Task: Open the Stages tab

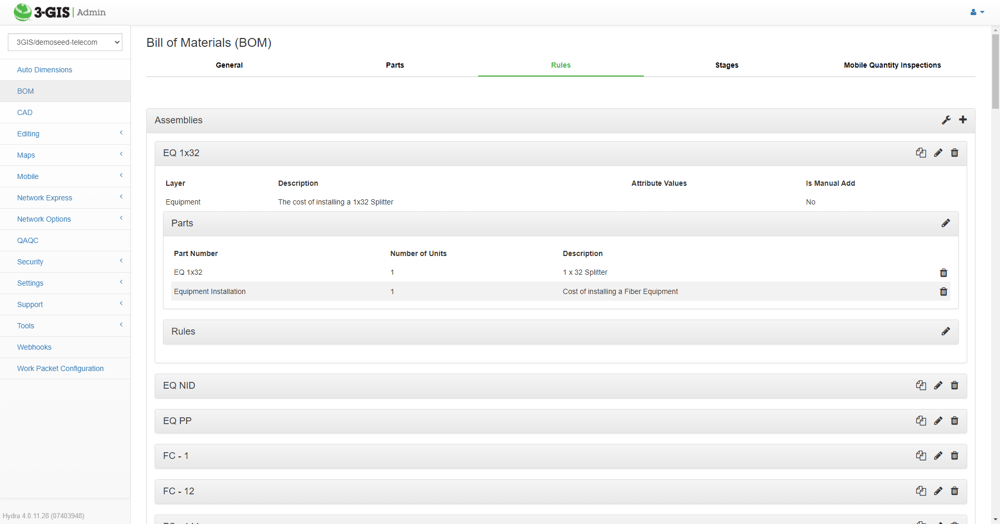Action: point(726,65)
